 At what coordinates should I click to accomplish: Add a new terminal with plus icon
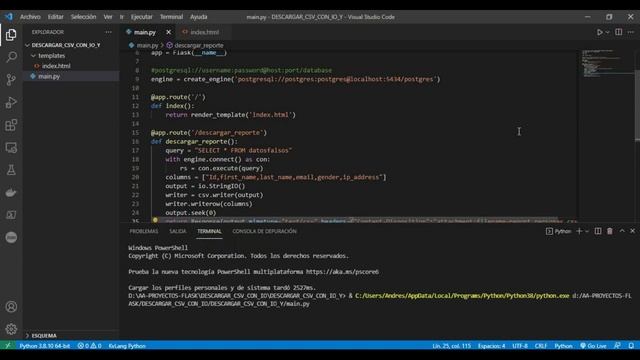point(579,231)
